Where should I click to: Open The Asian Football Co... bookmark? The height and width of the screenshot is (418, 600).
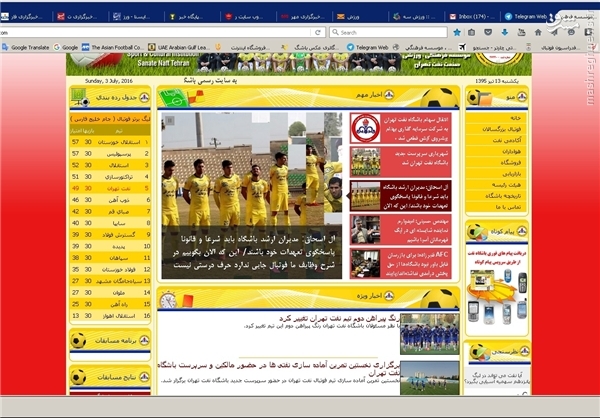(x=111, y=47)
